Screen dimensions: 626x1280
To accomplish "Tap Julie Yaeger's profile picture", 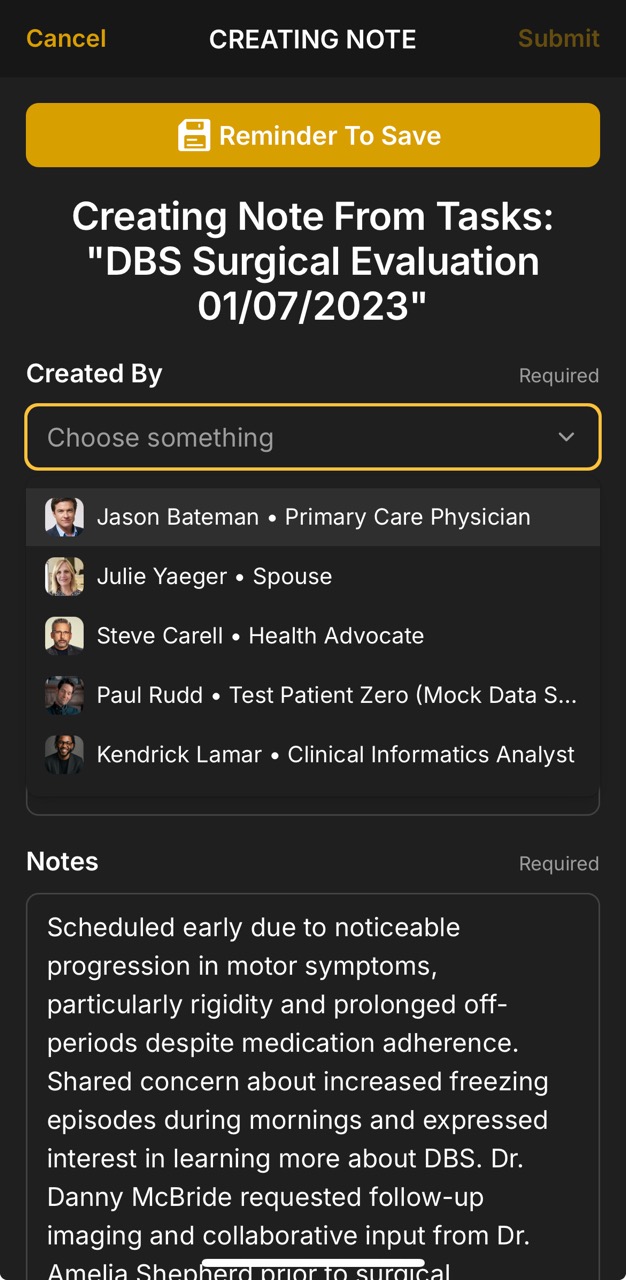I will (x=64, y=576).
